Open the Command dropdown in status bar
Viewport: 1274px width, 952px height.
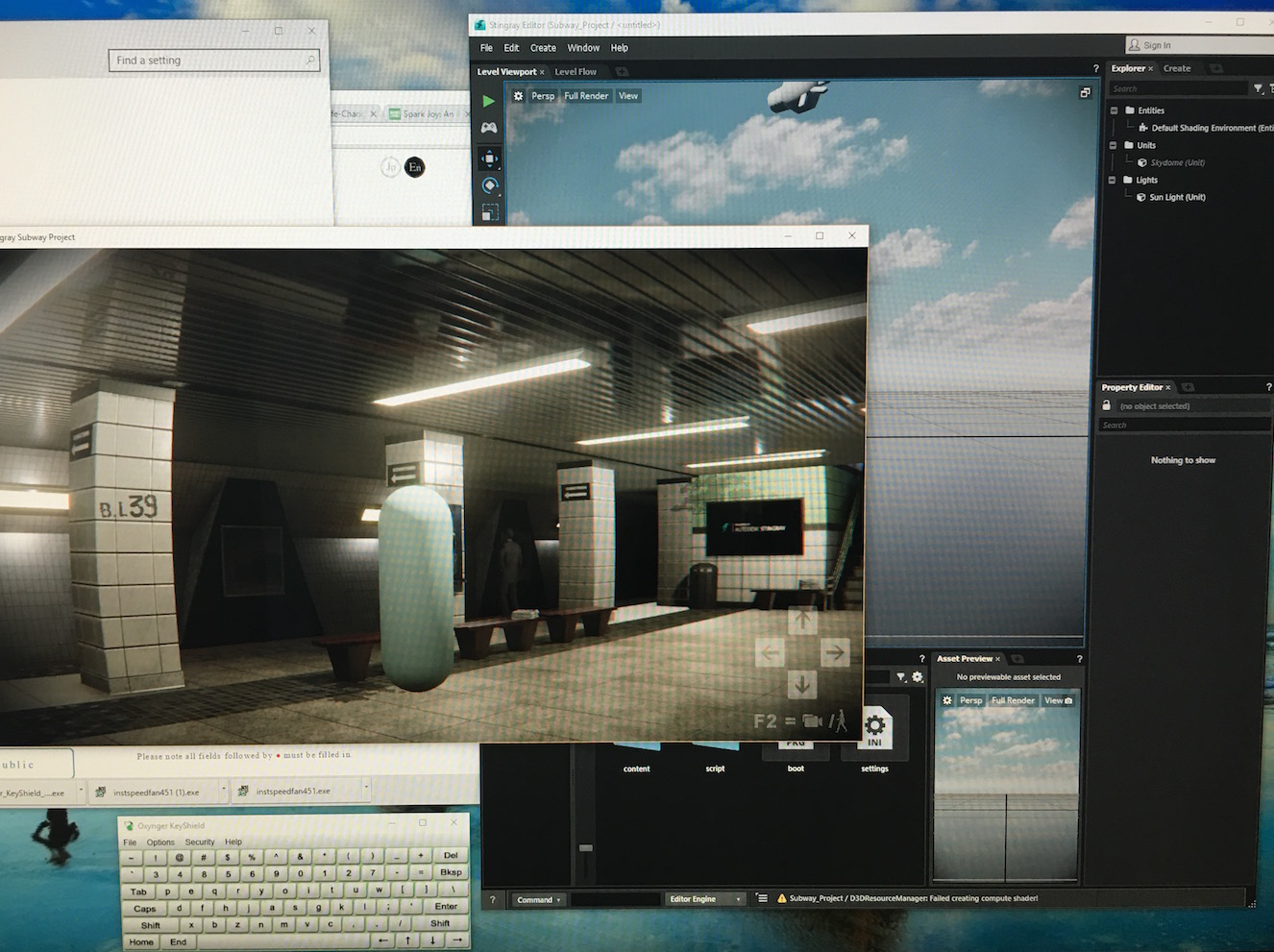[x=539, y=900]
